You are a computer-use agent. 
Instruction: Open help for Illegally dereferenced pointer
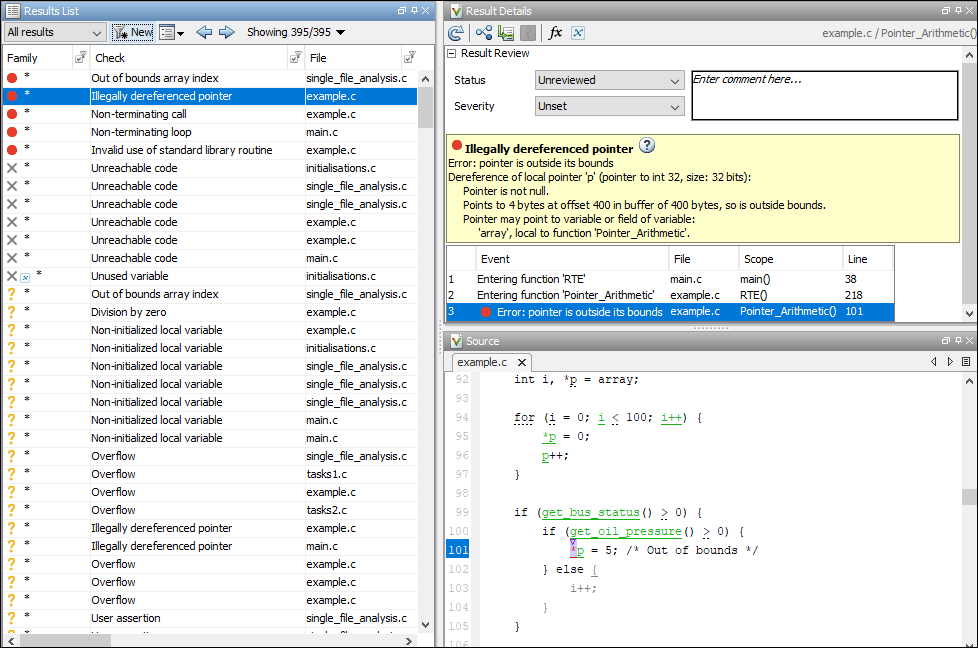(647, 147)
